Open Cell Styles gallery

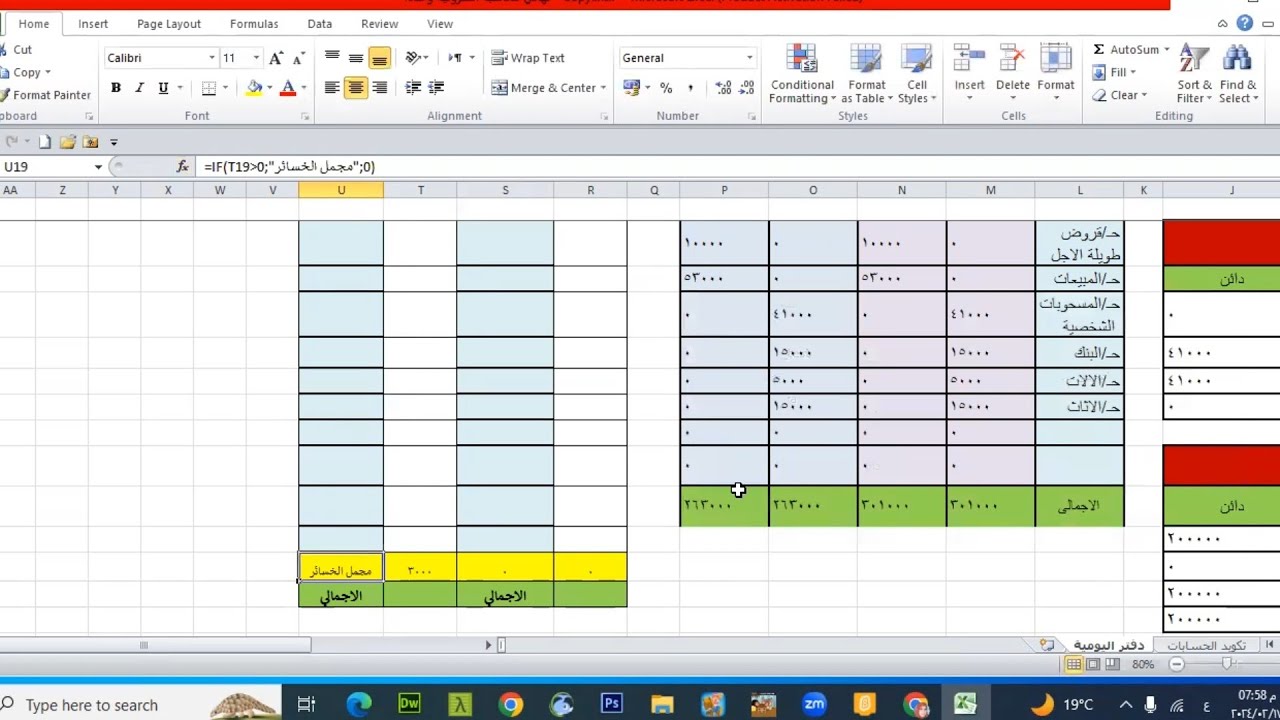click(x=917, y=74)
